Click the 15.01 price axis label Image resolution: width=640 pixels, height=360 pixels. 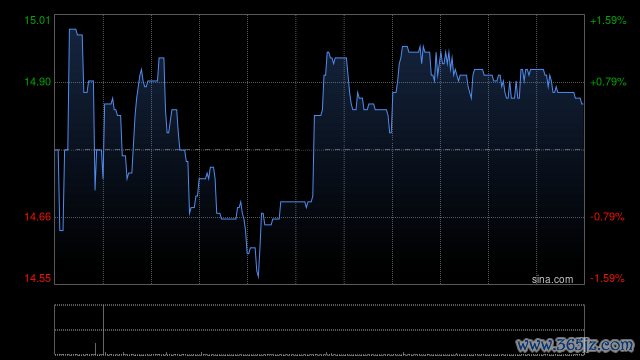38,20
